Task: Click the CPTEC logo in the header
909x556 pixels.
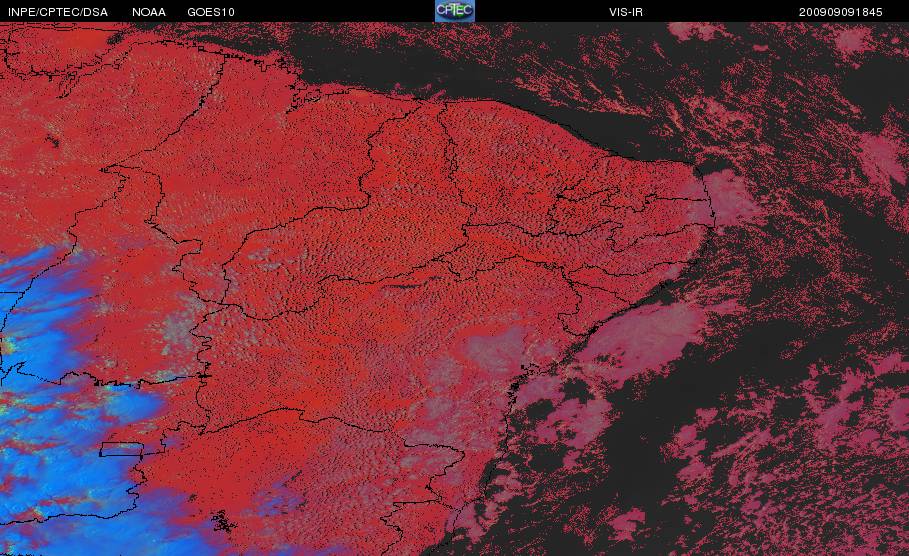Action: 454,11
